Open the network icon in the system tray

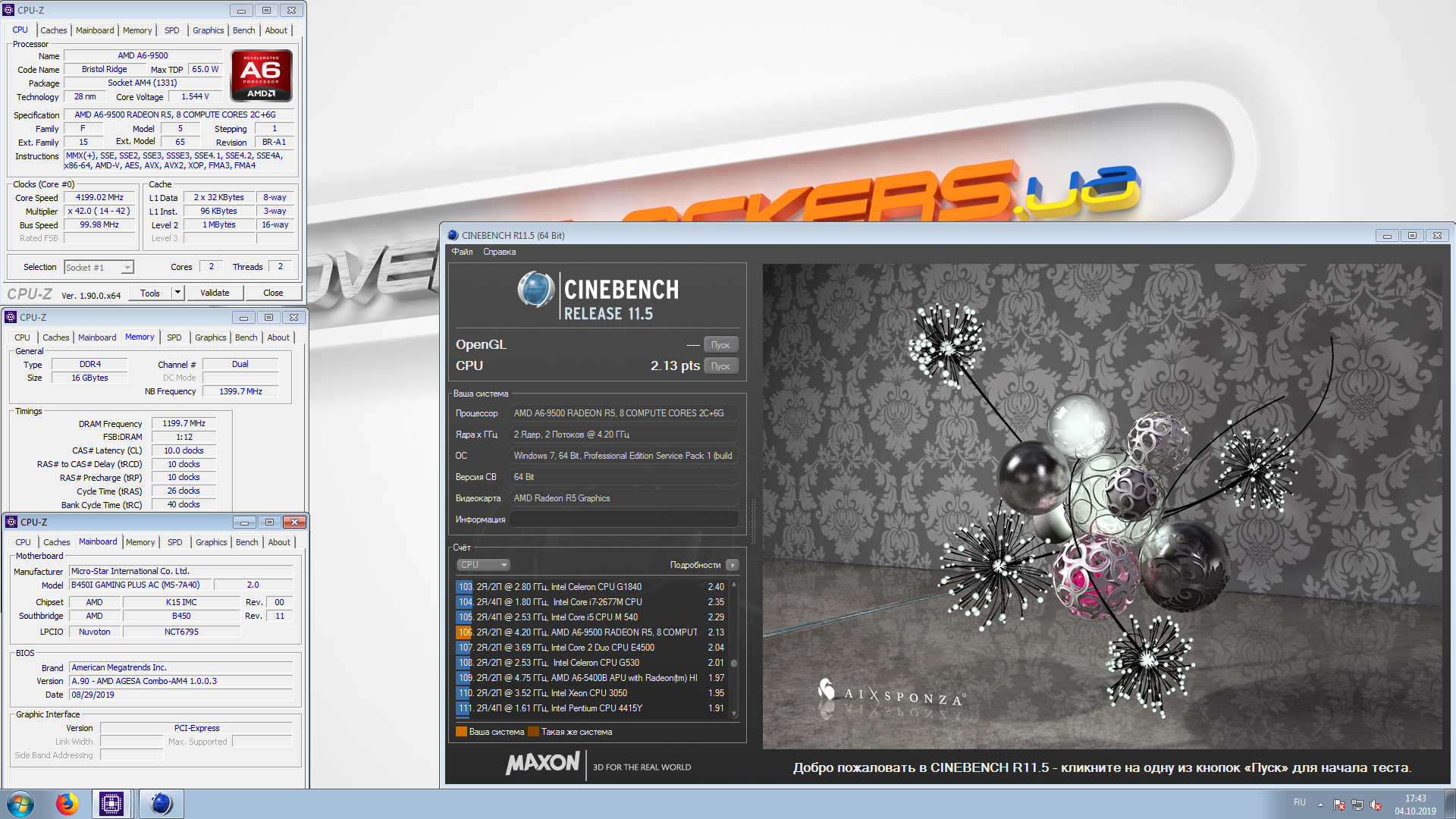[x=1357, y=805]
